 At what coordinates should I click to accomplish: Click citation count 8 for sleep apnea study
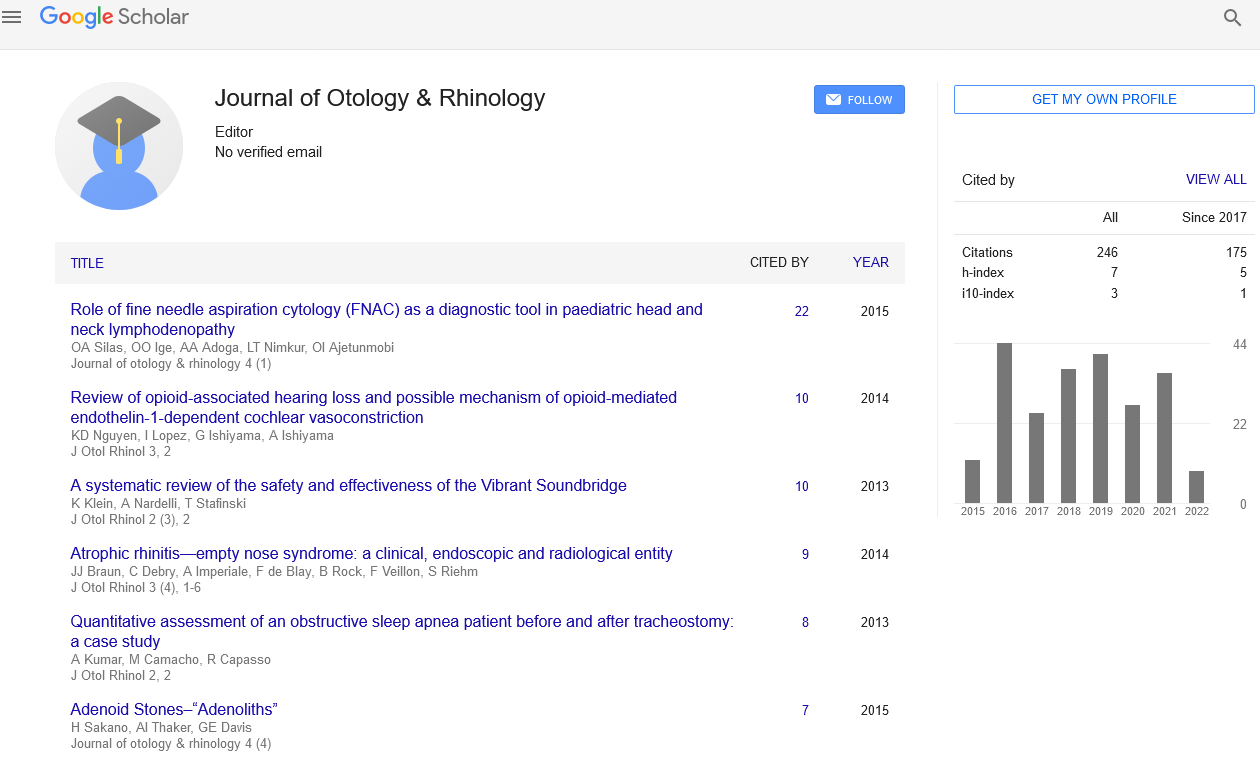point(805,622)
